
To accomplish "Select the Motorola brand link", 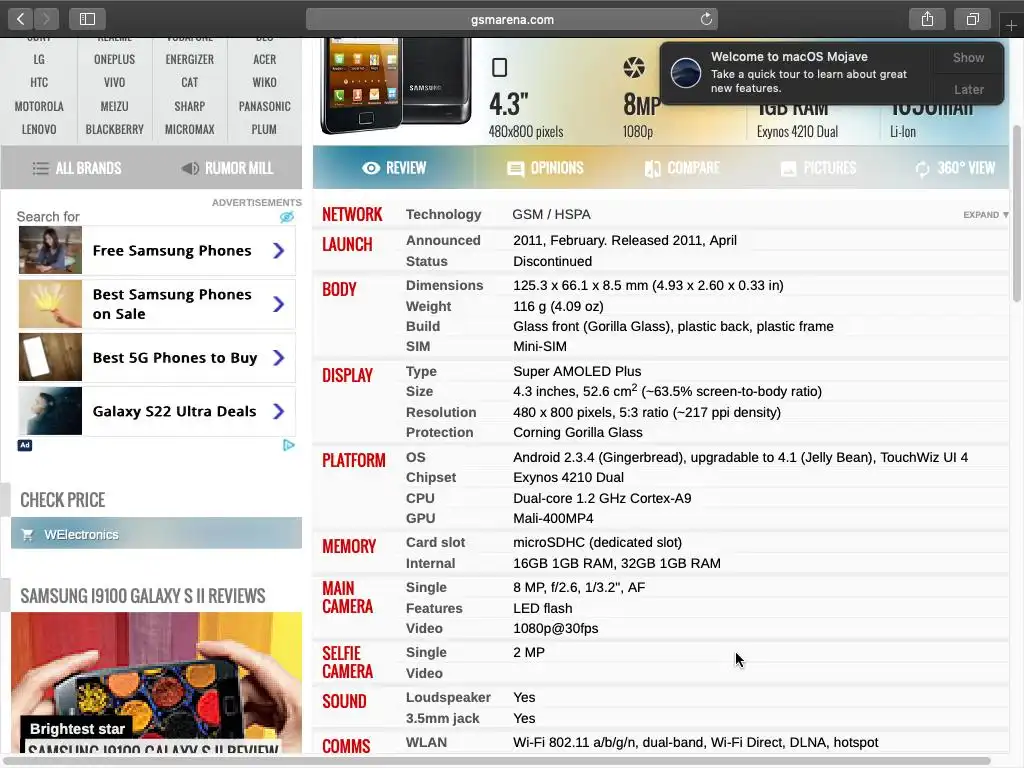I will (x=39, y=106).
